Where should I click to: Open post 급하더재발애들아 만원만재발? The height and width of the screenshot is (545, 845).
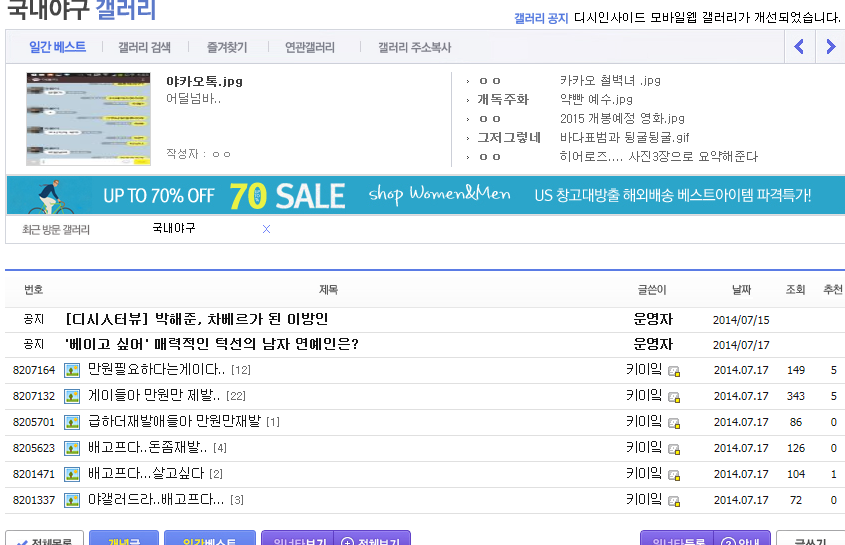(174, 421)
